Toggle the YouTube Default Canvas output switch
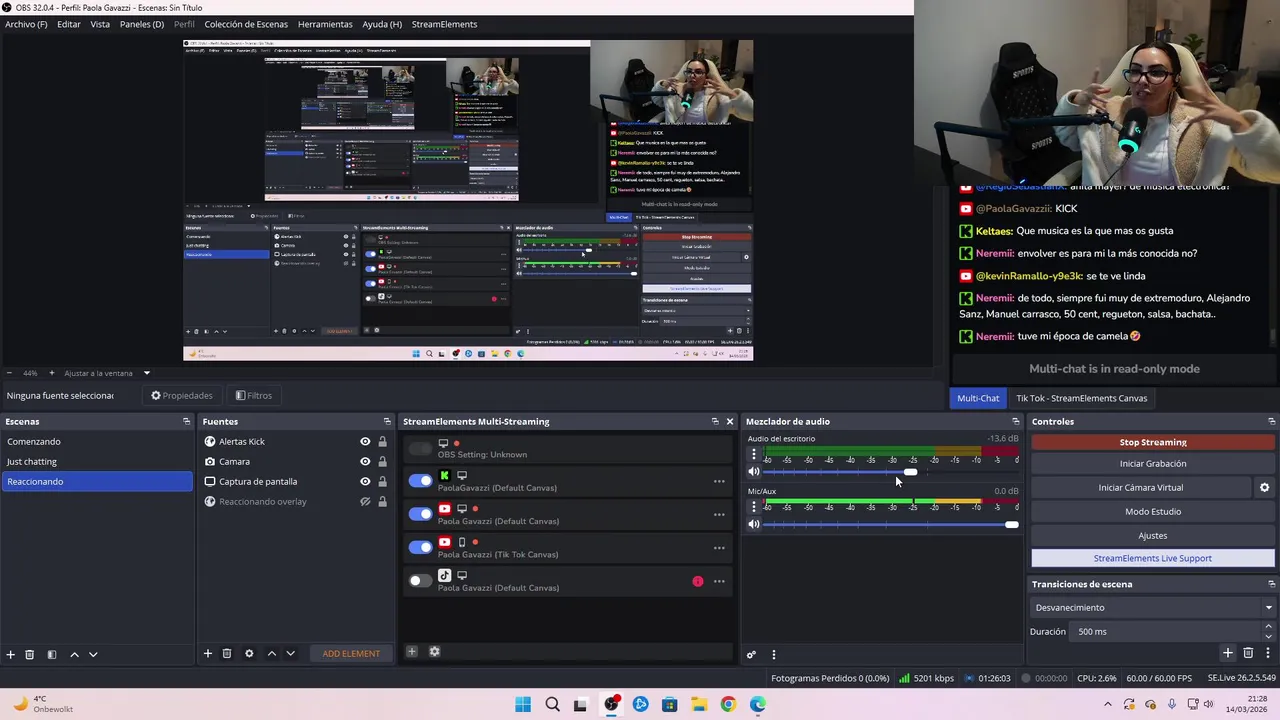The height and width of the screenshot is (720, 1280). [x=420, y=514]
